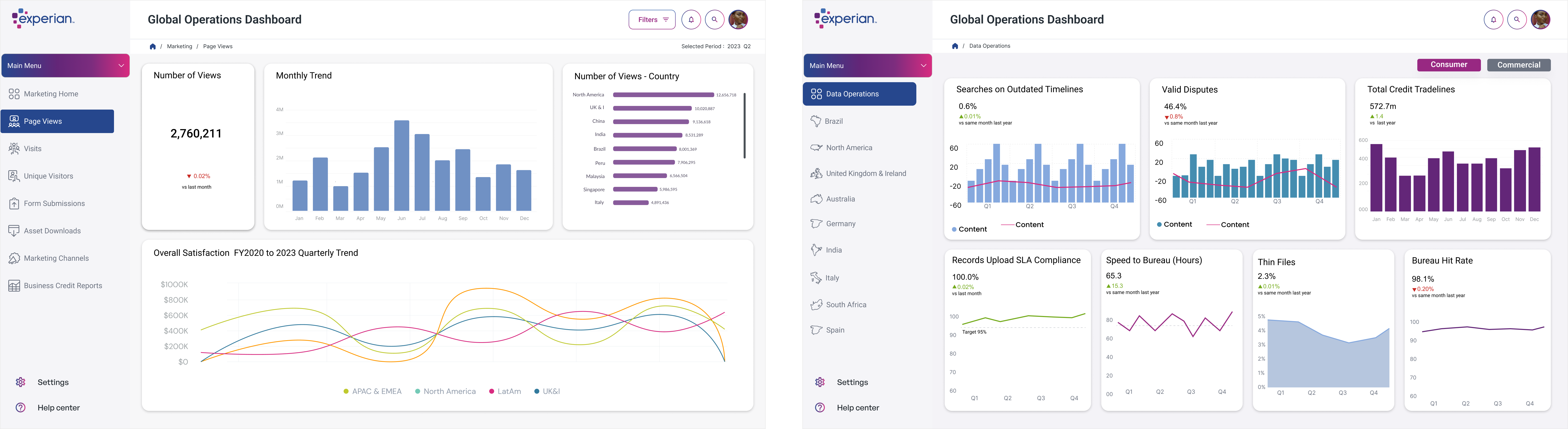Click search icon in Data Operations header
Screen dimensions: 1568x429
[x=1517, y=20]
